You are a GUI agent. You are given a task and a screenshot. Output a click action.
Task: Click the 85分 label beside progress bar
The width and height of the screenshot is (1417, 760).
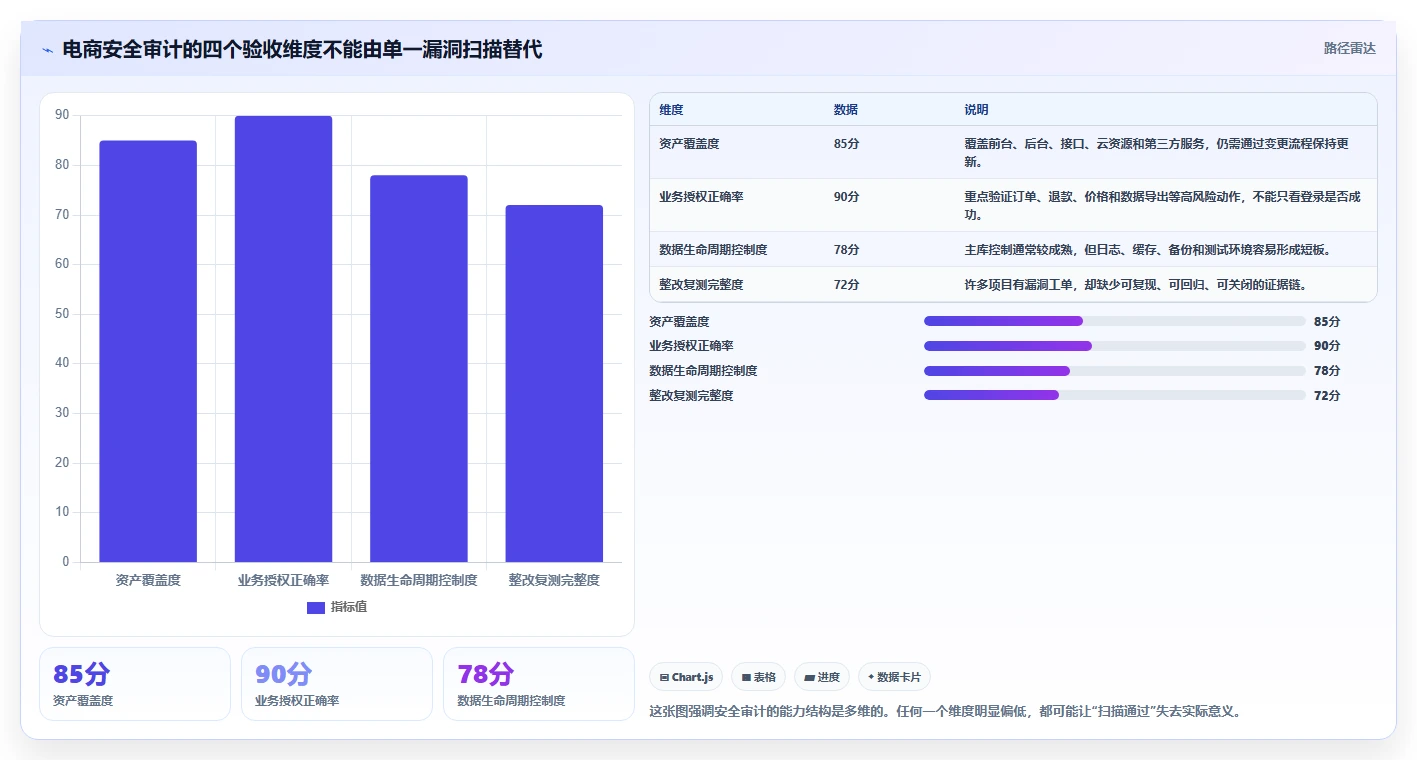click(x=1327, y=322)
